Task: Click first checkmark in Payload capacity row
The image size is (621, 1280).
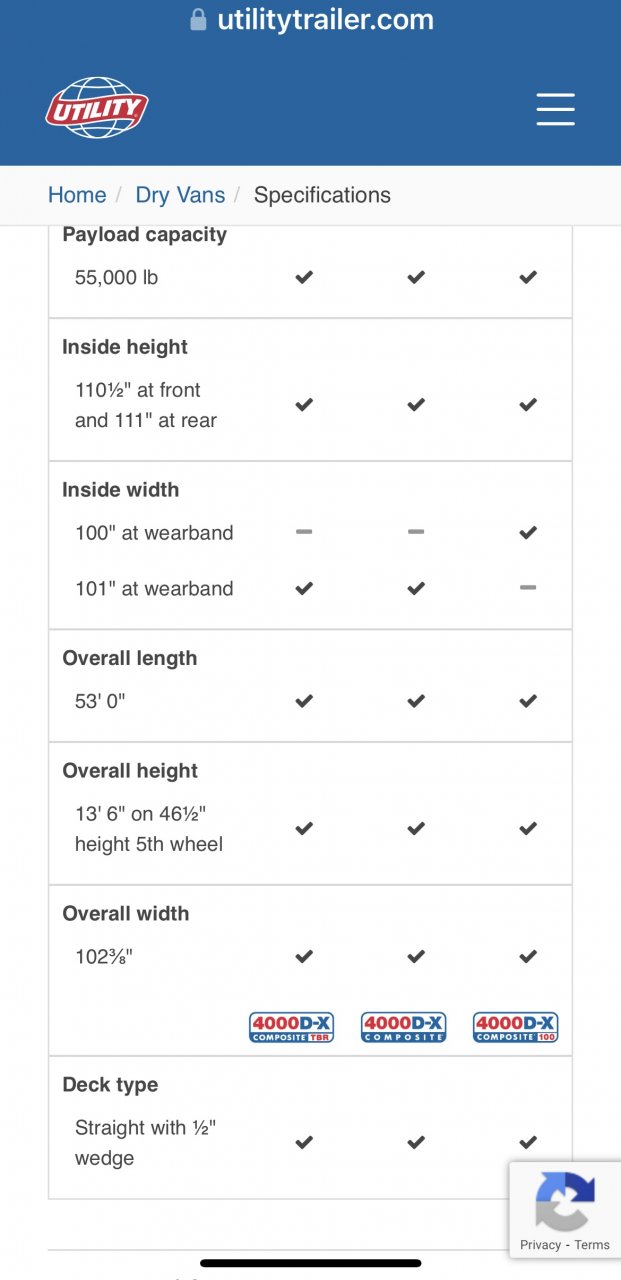Action: tap(304, 277)
